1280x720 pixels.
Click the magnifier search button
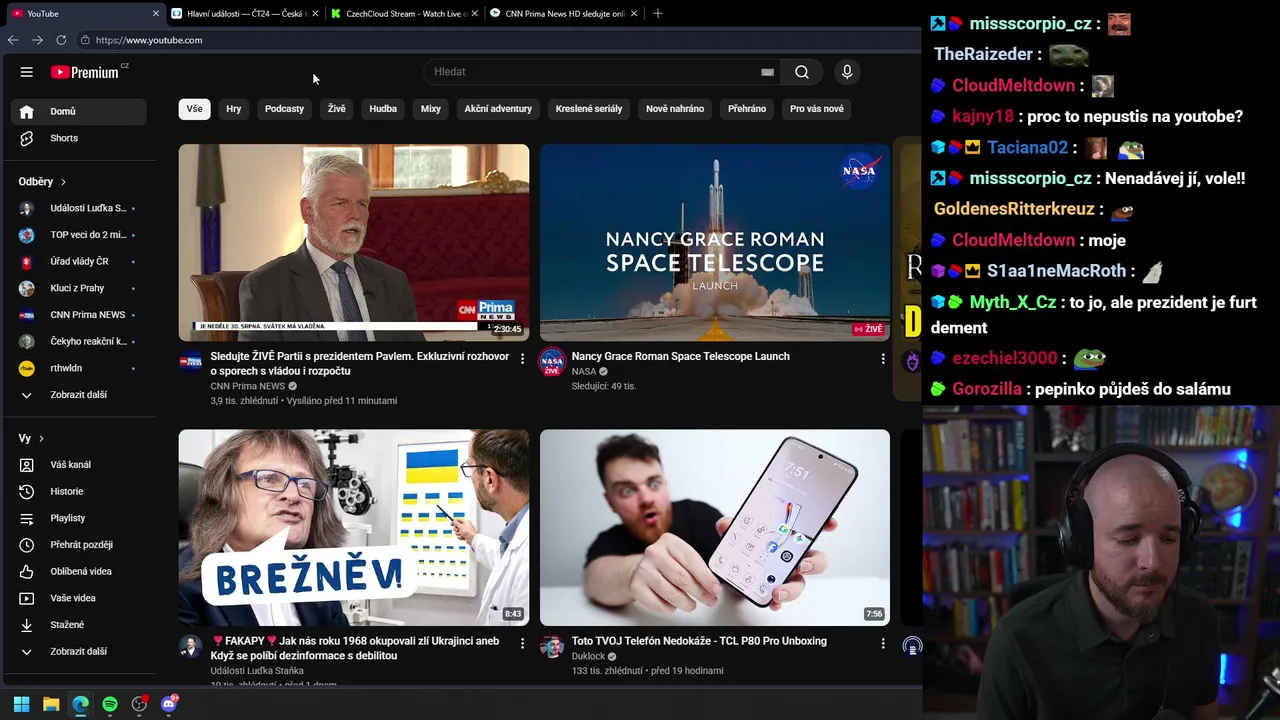[802, 72]
